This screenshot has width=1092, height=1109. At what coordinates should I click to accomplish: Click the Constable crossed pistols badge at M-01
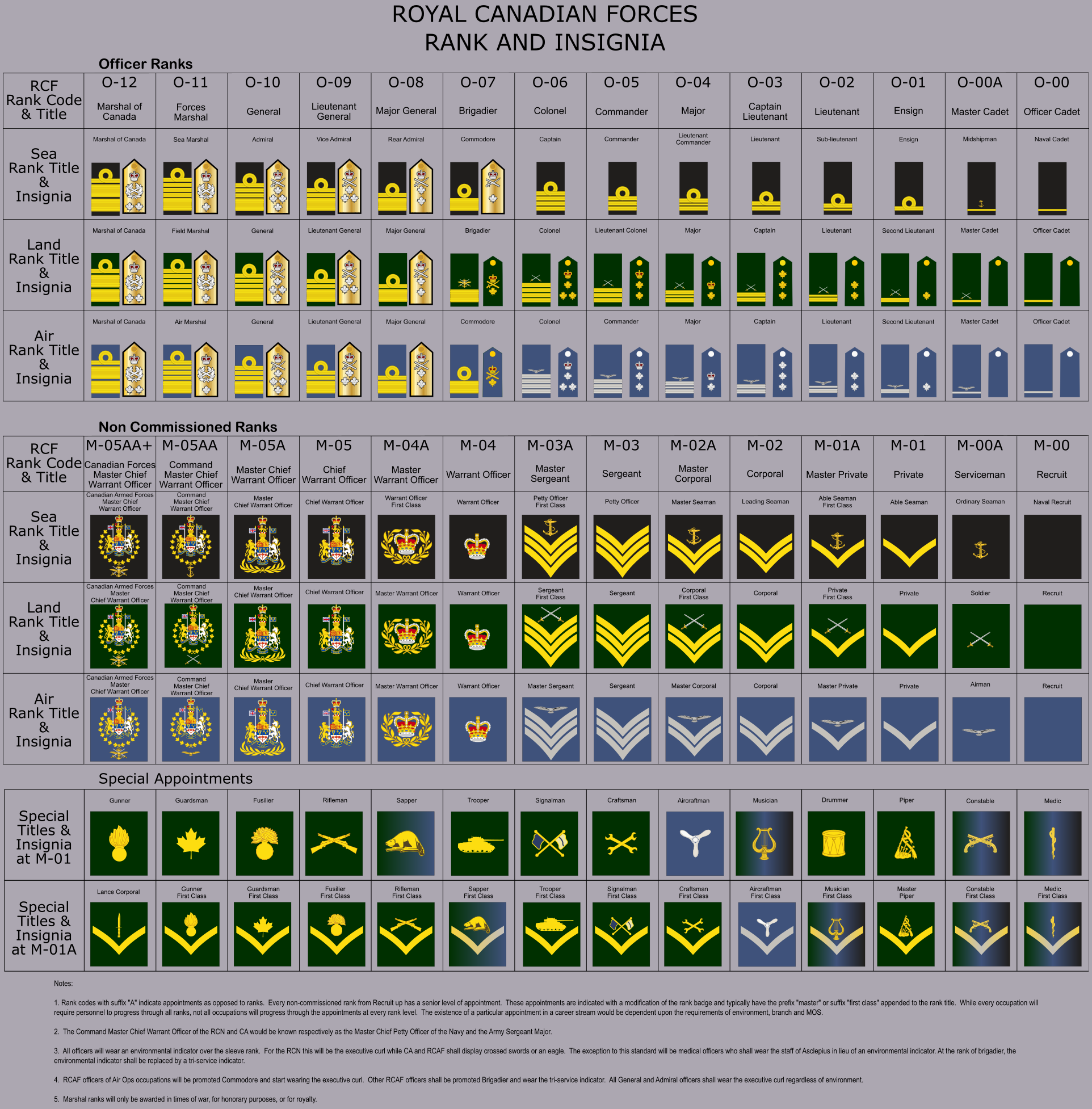tap(981, 843)
